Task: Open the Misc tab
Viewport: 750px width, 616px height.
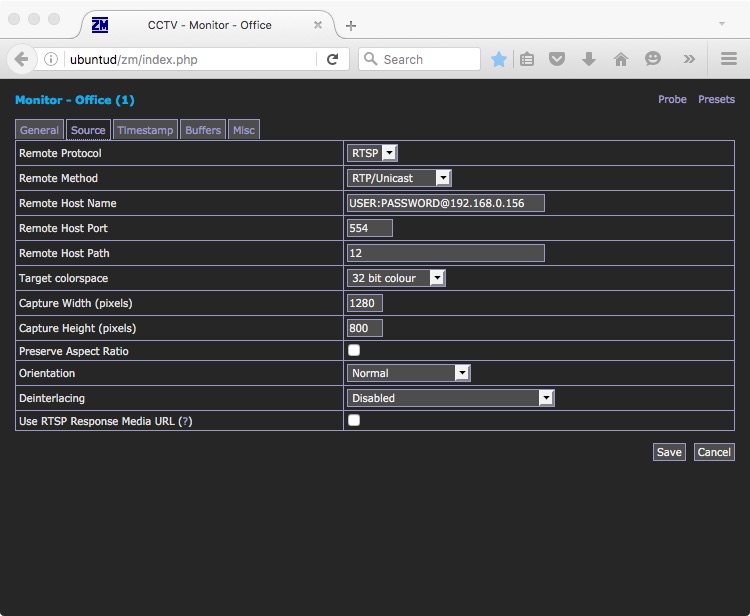Action: [x=244, y=130]
